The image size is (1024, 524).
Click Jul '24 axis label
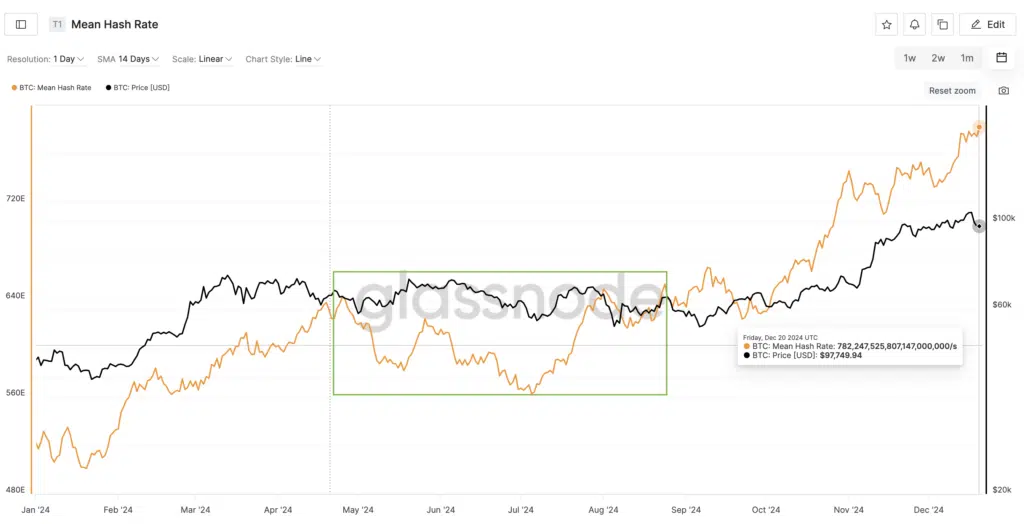pyautogui.click(x=520, y=510)
